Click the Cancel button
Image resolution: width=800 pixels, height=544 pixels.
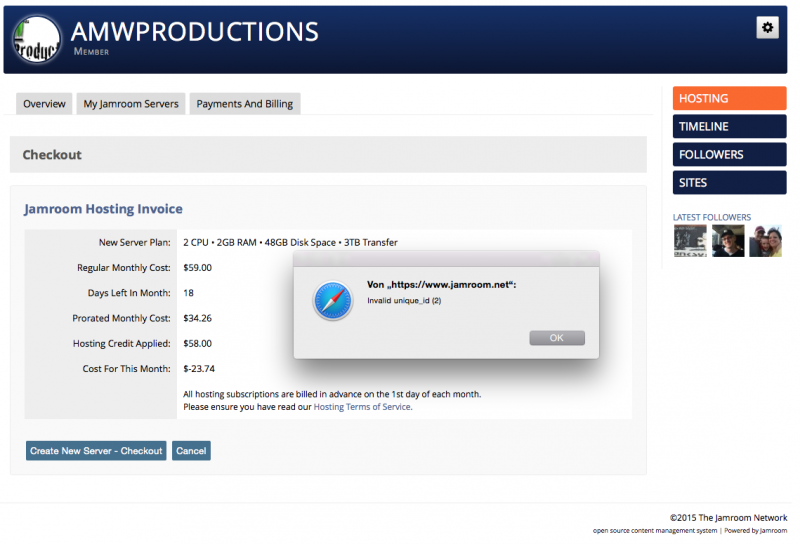pos(191,451)
